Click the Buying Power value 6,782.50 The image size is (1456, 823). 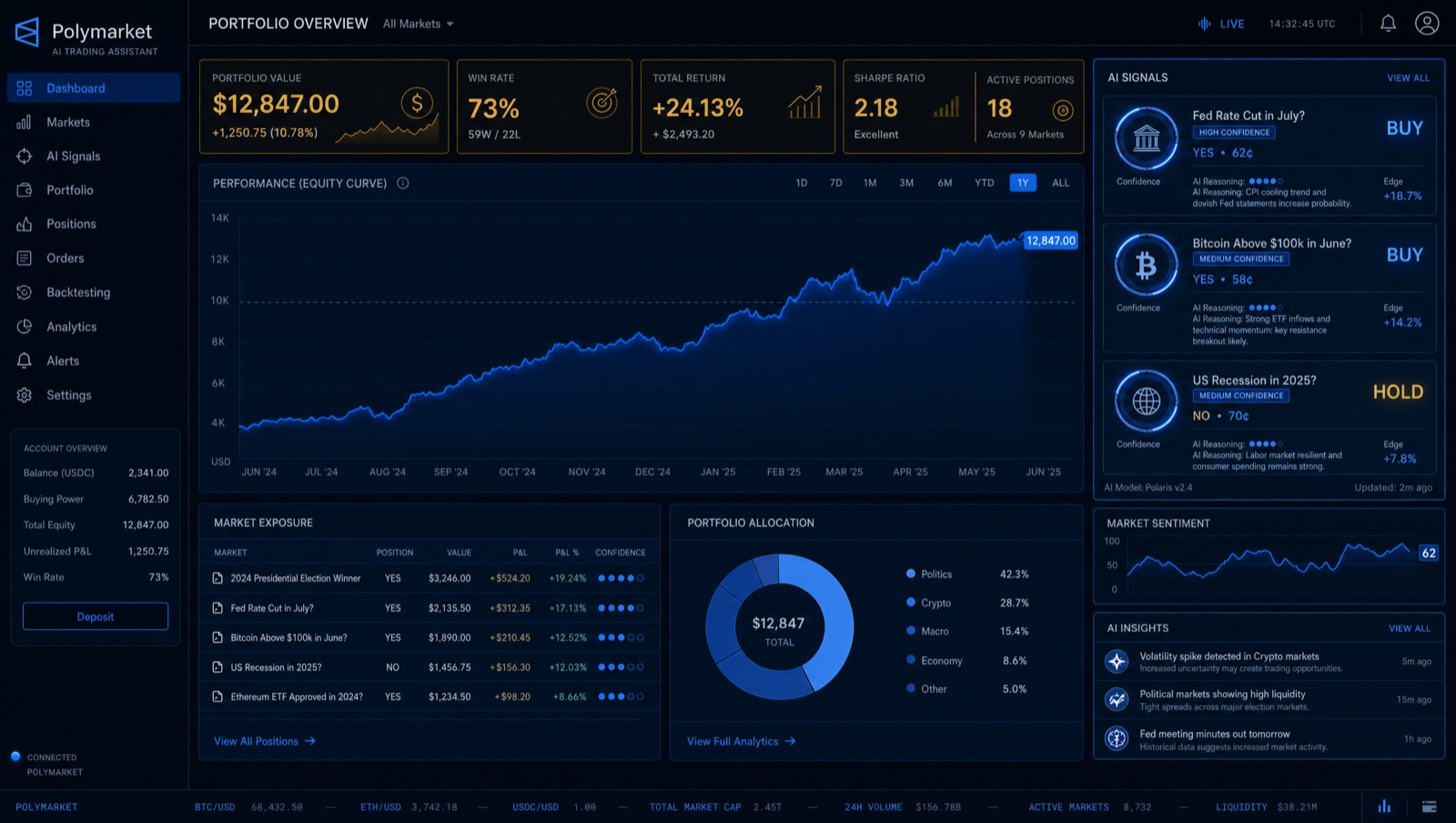coord(148,499)
